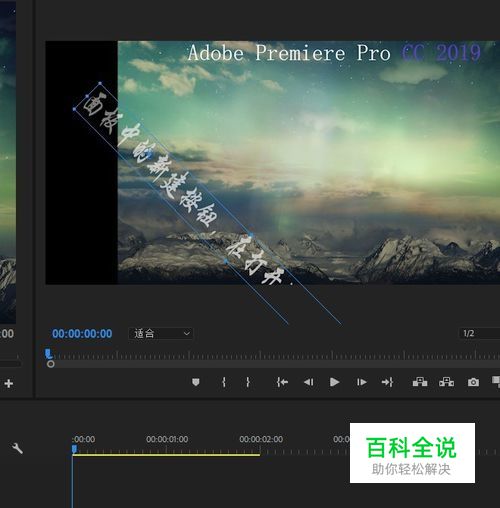Click the 00:00:00:00 program timecode
The width and height of the screenshot is (500, 508).
click(82, 334)
